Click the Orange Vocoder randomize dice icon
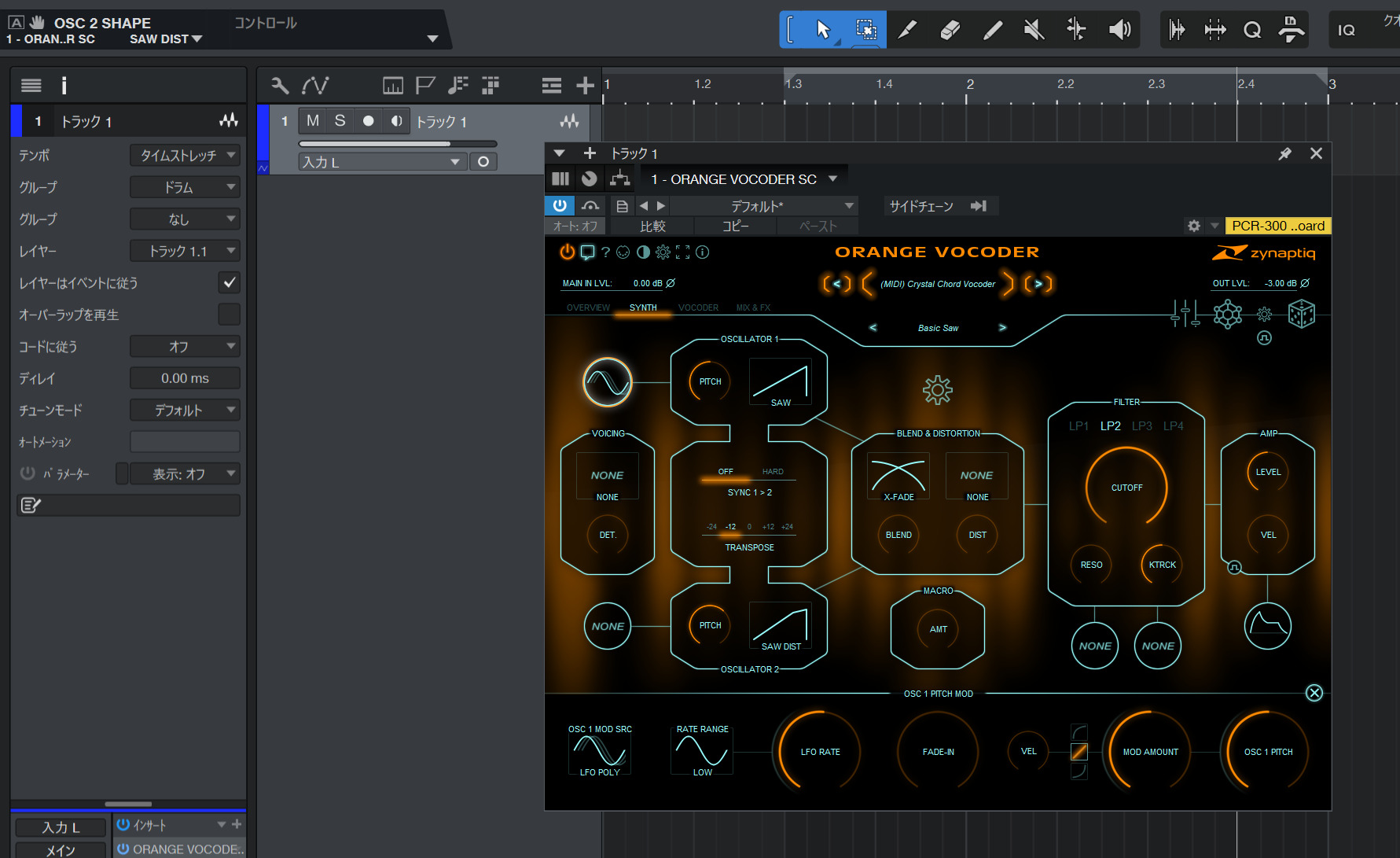1400x858 pixels. coord(1301,315)
